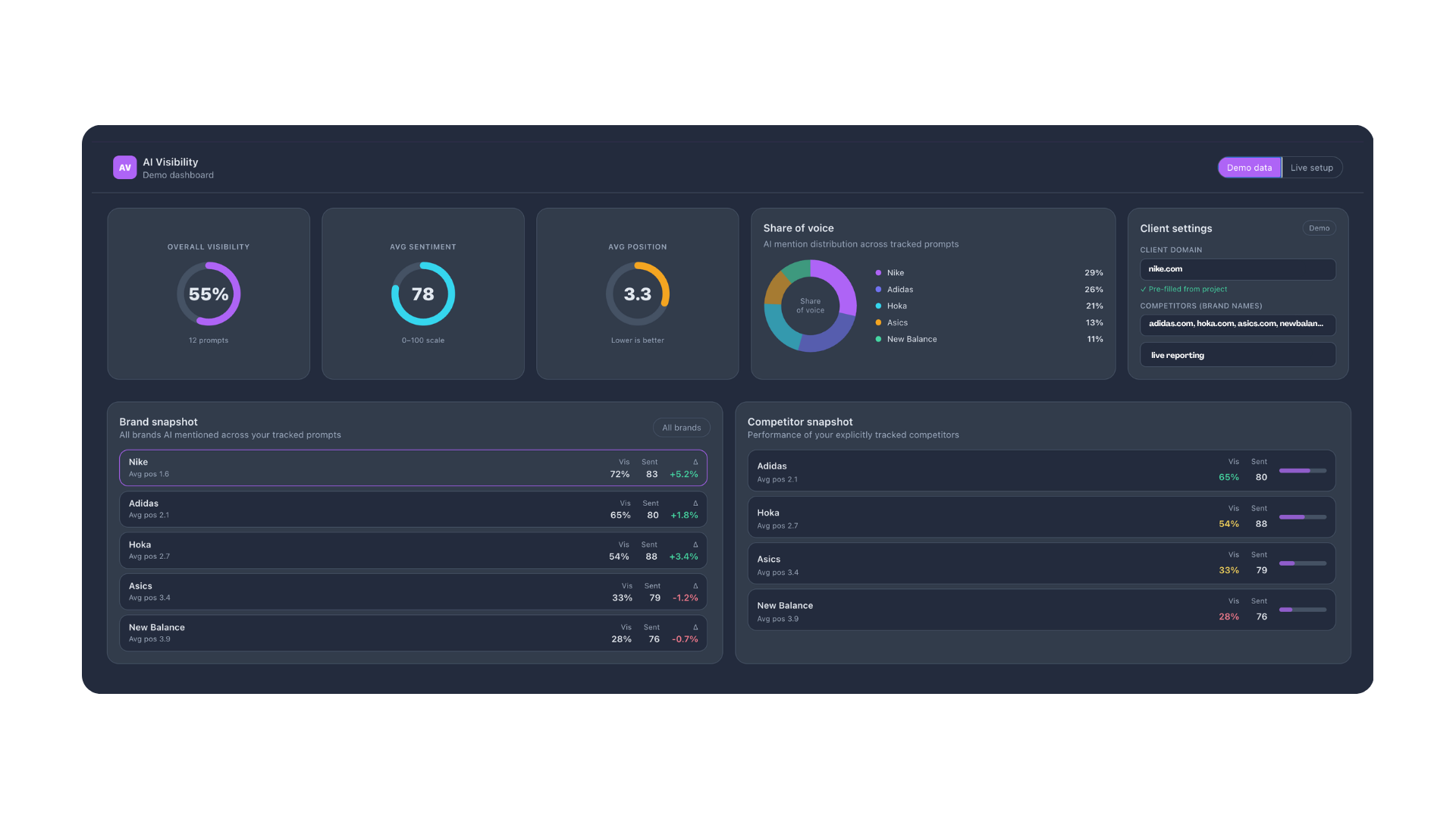Click the Avg Position 3.3 gauge
The height and width of the screenshot is (819, 1456).
tap(638, 294)
